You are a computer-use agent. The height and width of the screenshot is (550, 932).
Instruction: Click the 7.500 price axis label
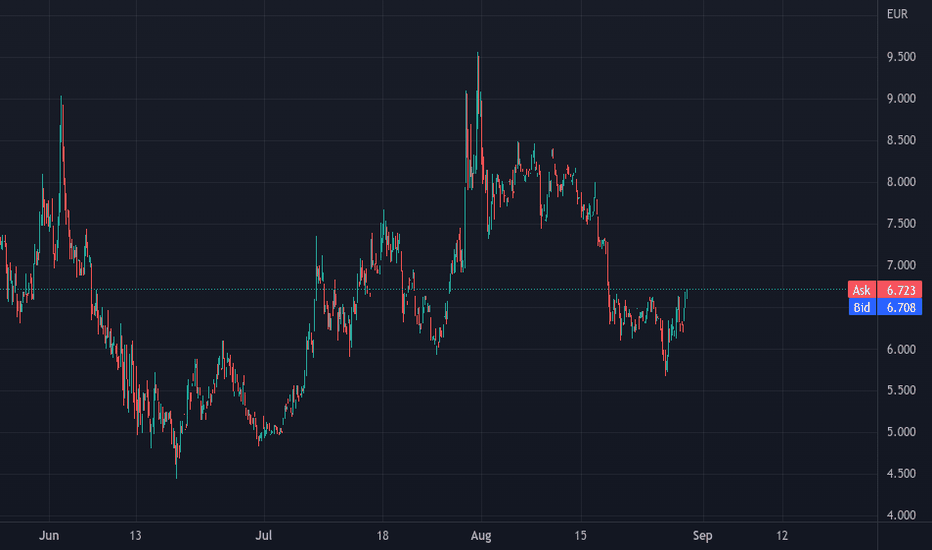901,224
